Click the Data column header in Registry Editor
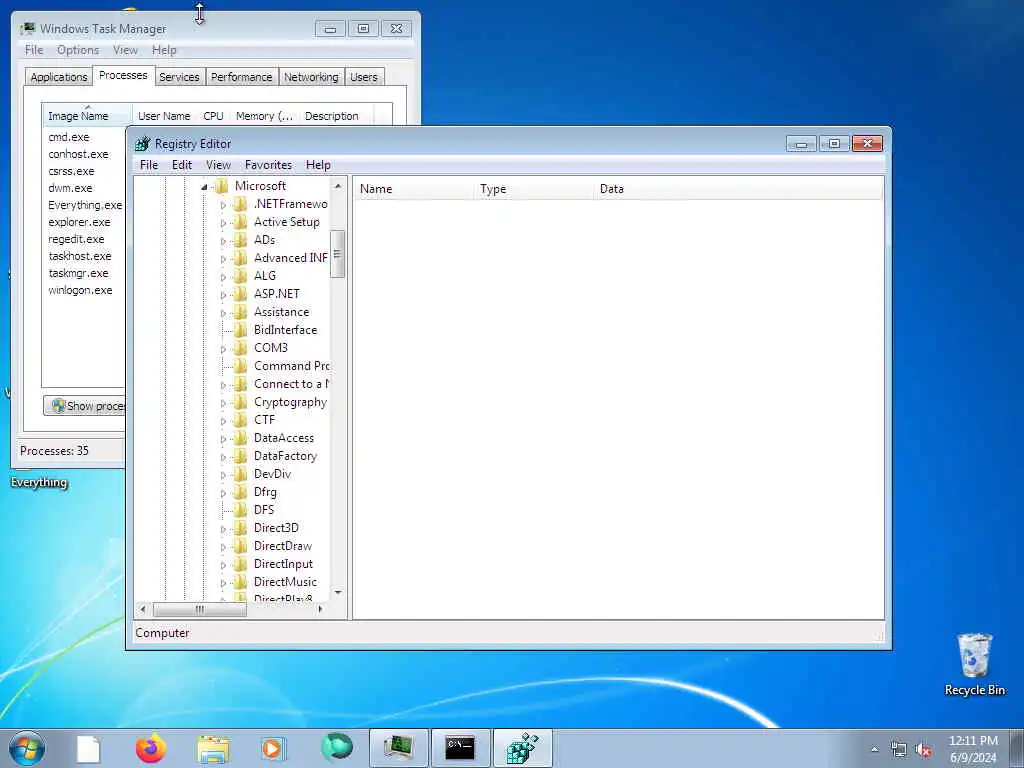The image size is (1024, 768). (738, 189)
